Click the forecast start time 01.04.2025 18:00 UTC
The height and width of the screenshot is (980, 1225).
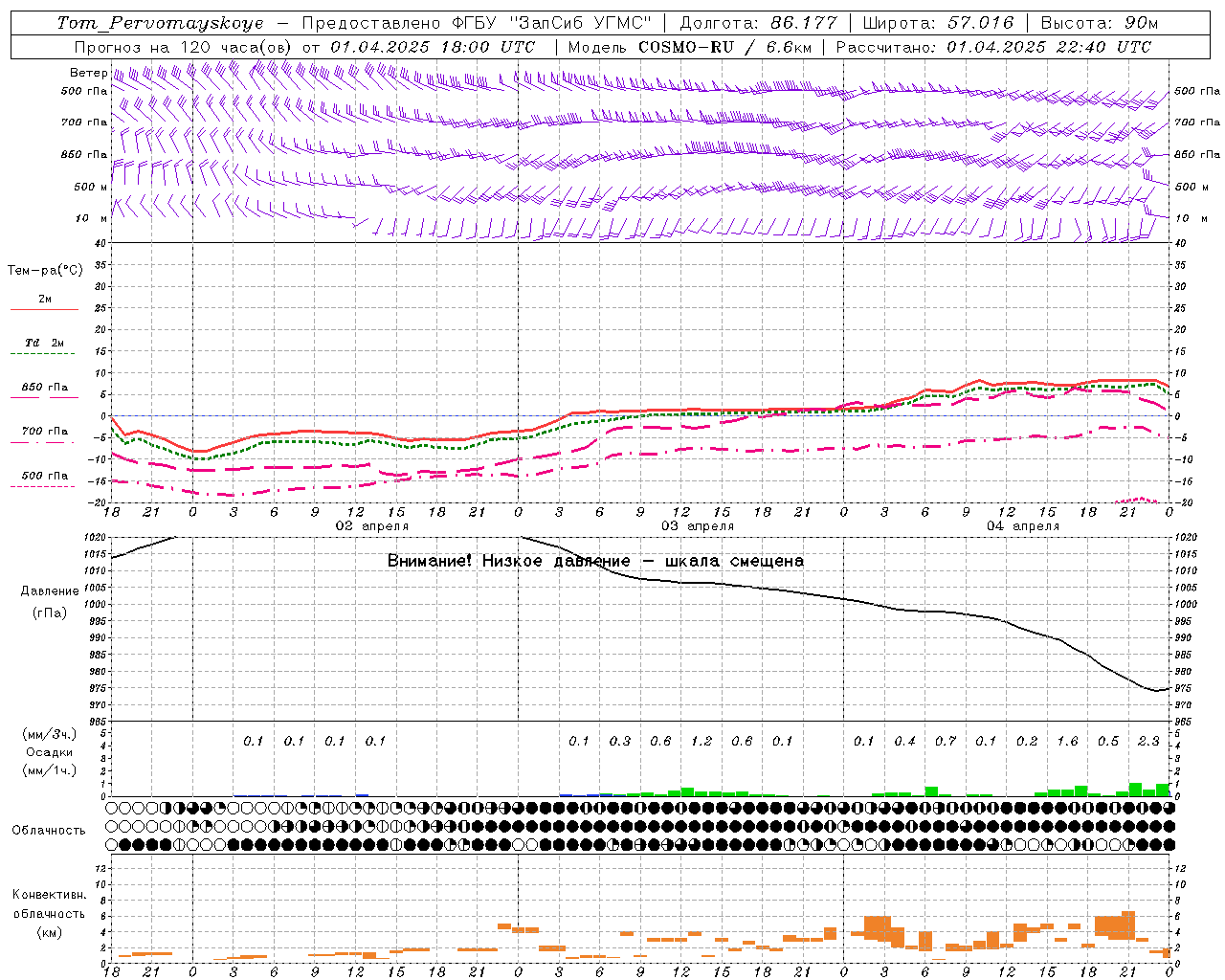(x=433, y=47)
